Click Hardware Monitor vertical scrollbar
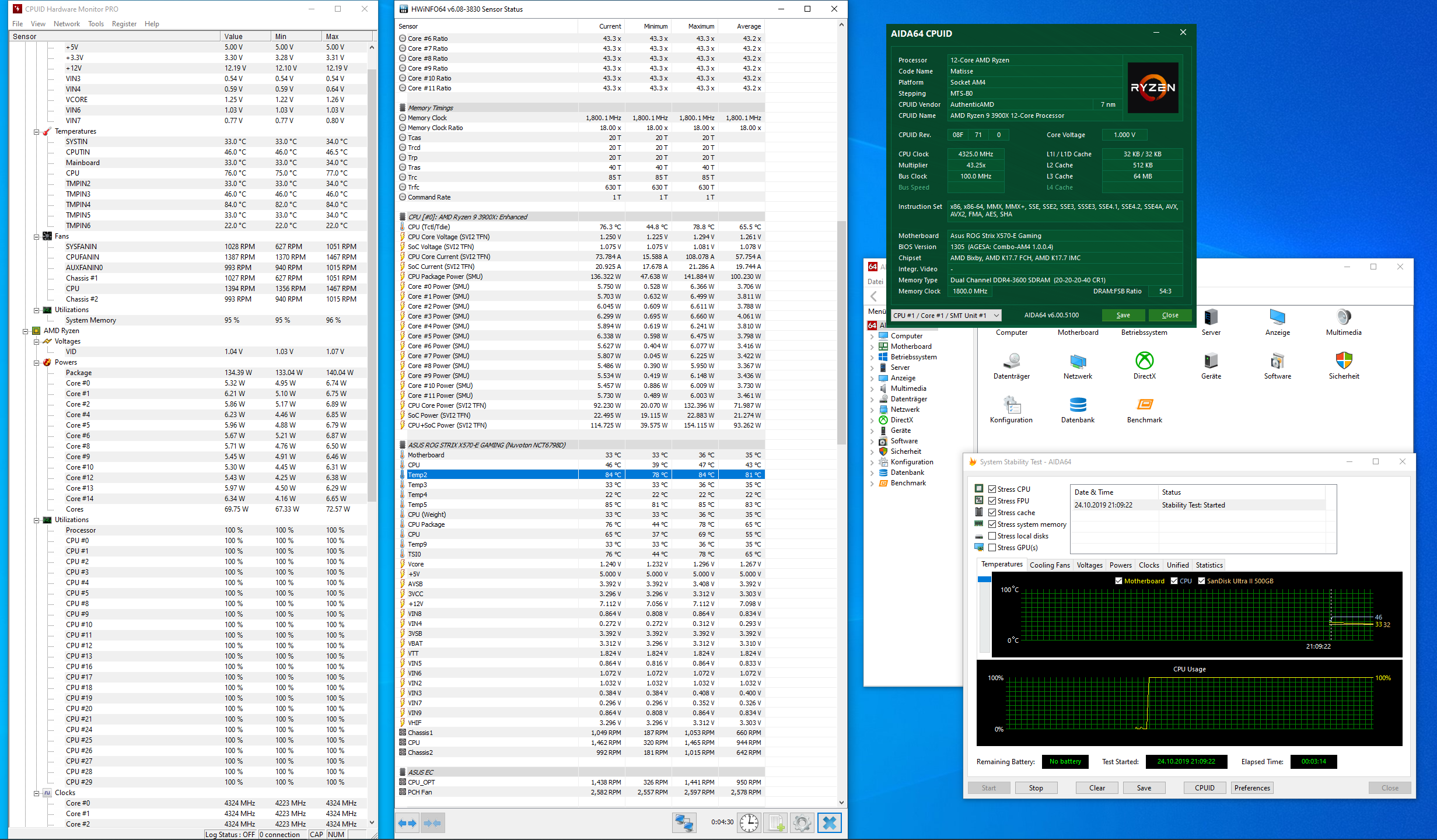 coord(372,286)
